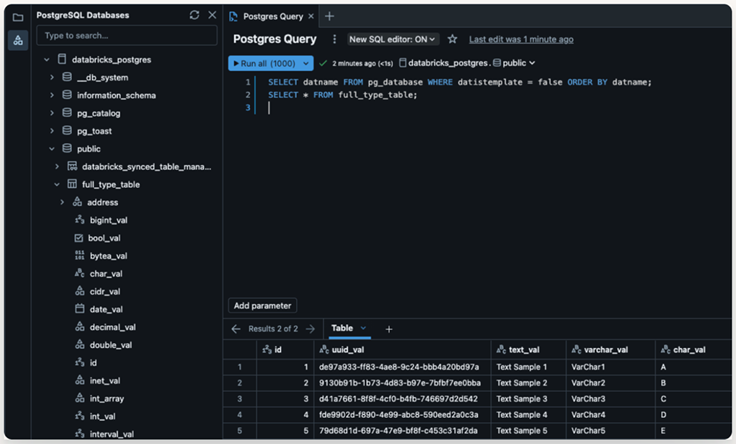
Task: Open the workspace folder icon in the sidebar
Action: pos(18,16)
